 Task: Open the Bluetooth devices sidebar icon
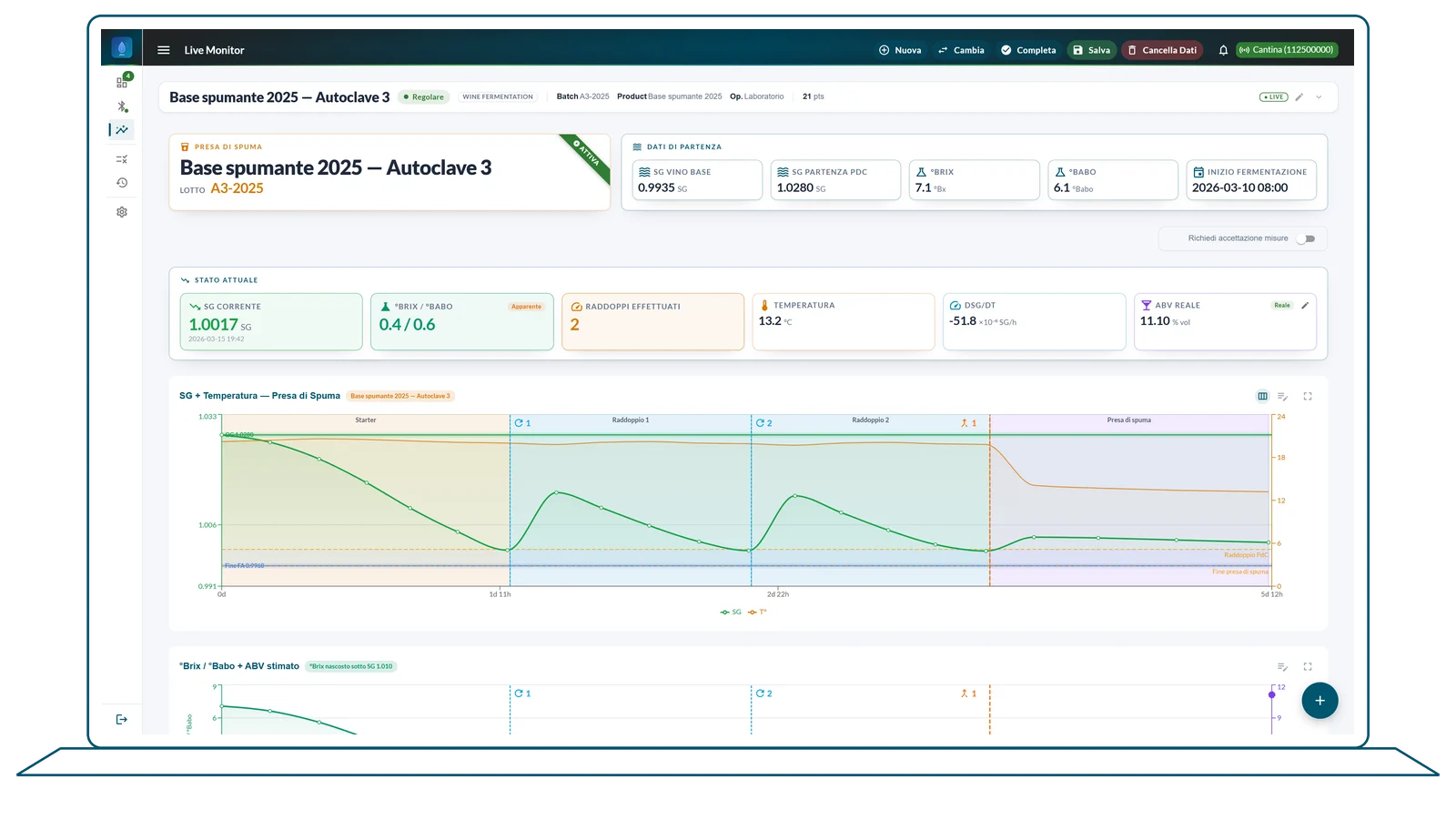(x=122, y=106)
